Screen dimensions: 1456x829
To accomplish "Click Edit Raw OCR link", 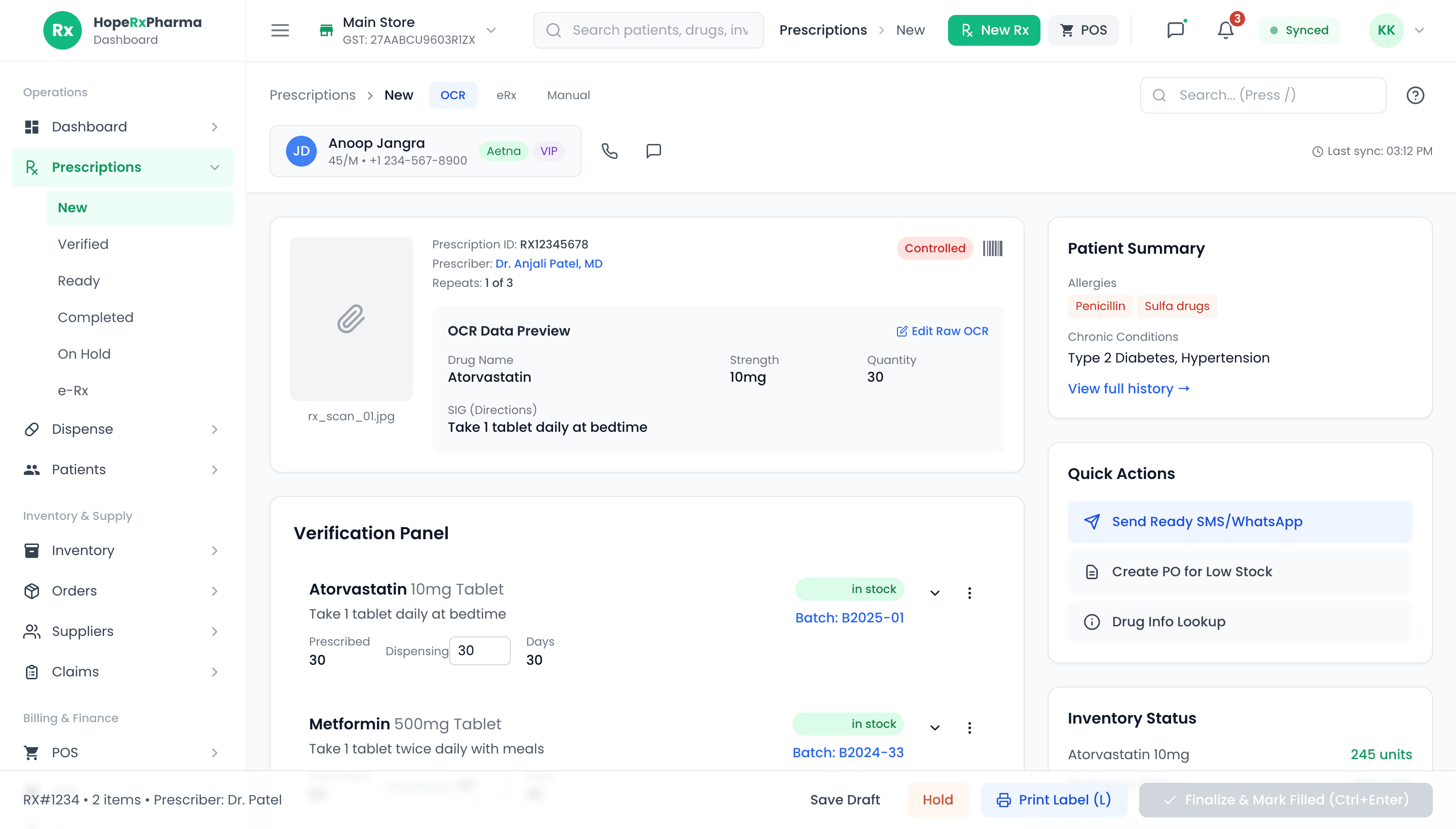I will (x=942, y=331).
